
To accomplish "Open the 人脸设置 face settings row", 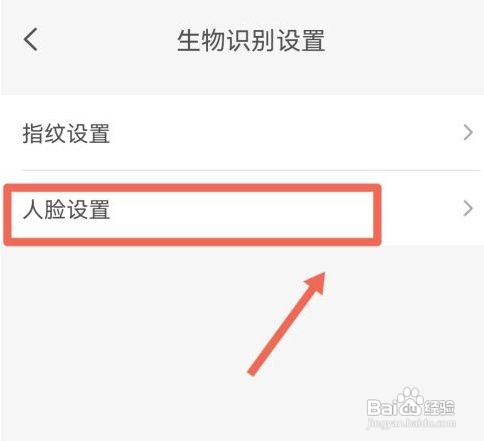I will coord(242,209).
